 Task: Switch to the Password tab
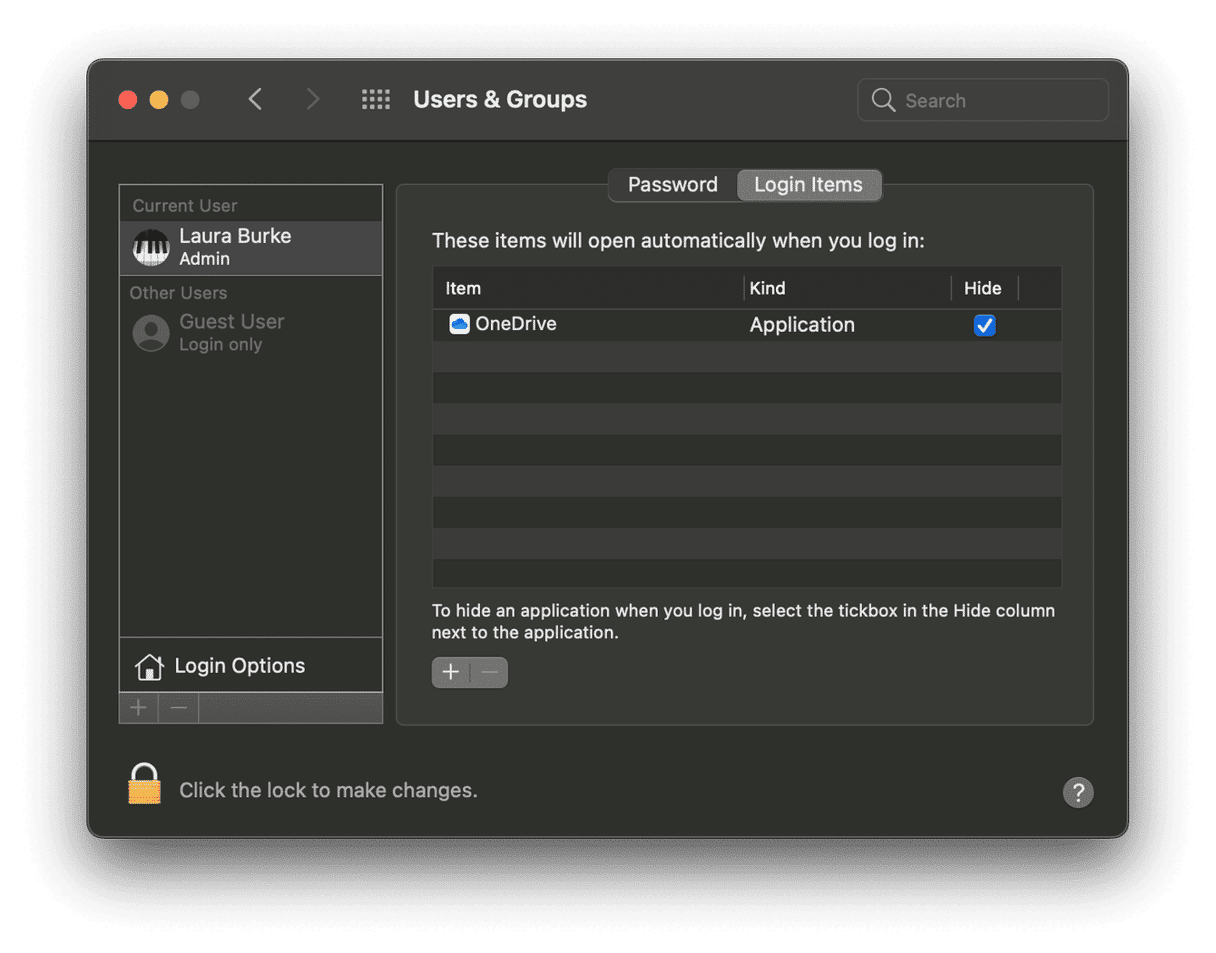pos(672,185)
